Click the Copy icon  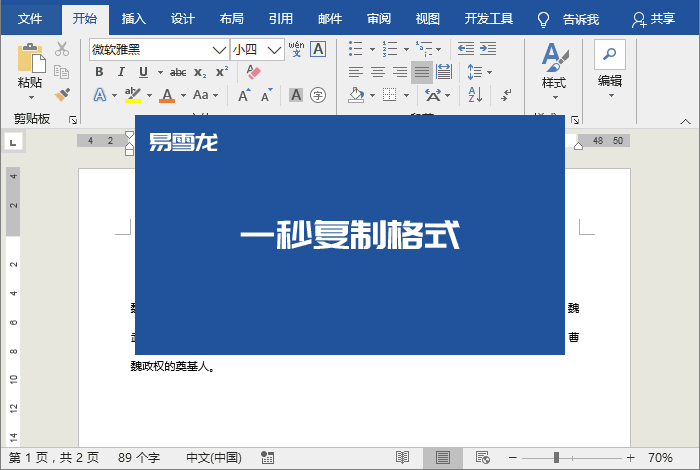[x=62, y=72]
